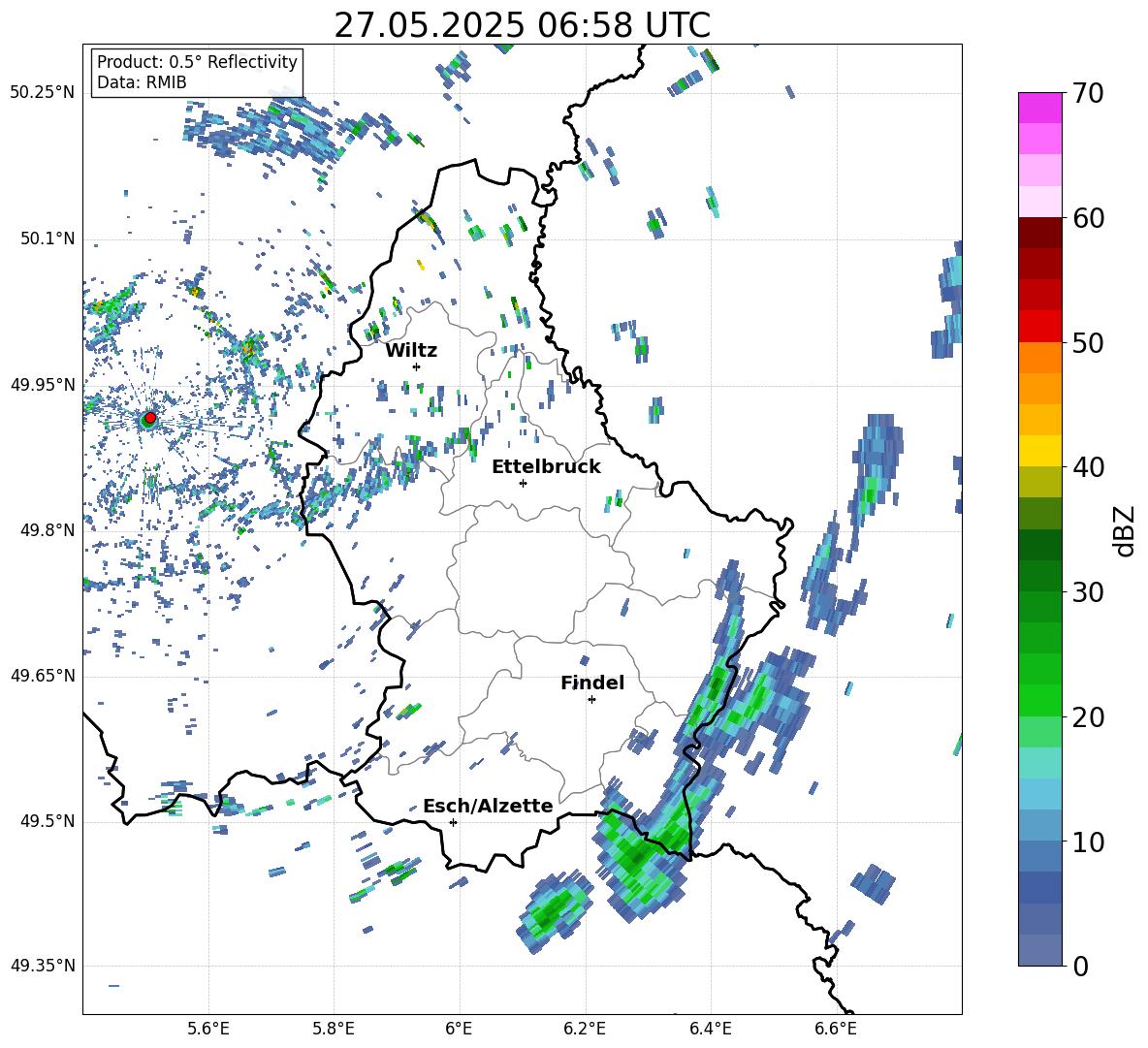This screenshot has width=1148, height=1048.
Task: Click the 50.25°N latitude label
Action: 44,93
